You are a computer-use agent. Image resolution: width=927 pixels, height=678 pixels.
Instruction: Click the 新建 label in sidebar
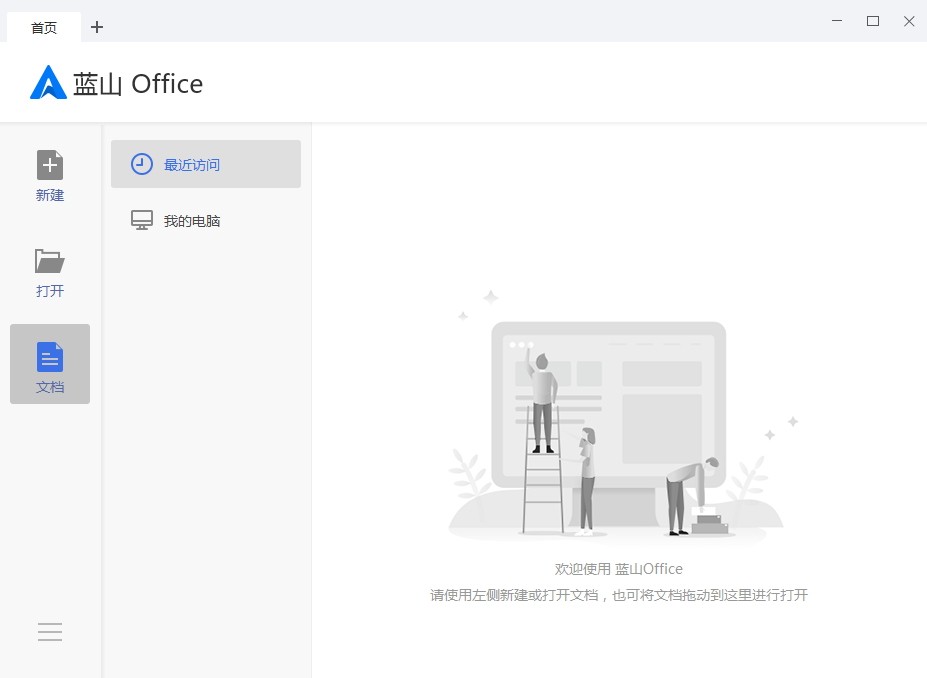click(x=50, y=196)
